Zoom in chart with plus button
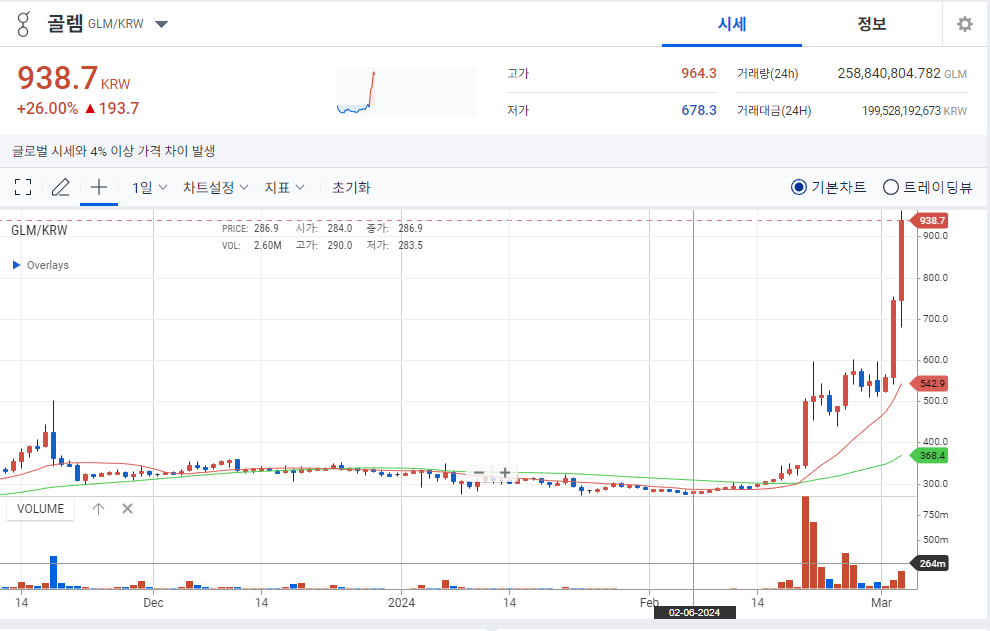990x631 pixels. 504,472
